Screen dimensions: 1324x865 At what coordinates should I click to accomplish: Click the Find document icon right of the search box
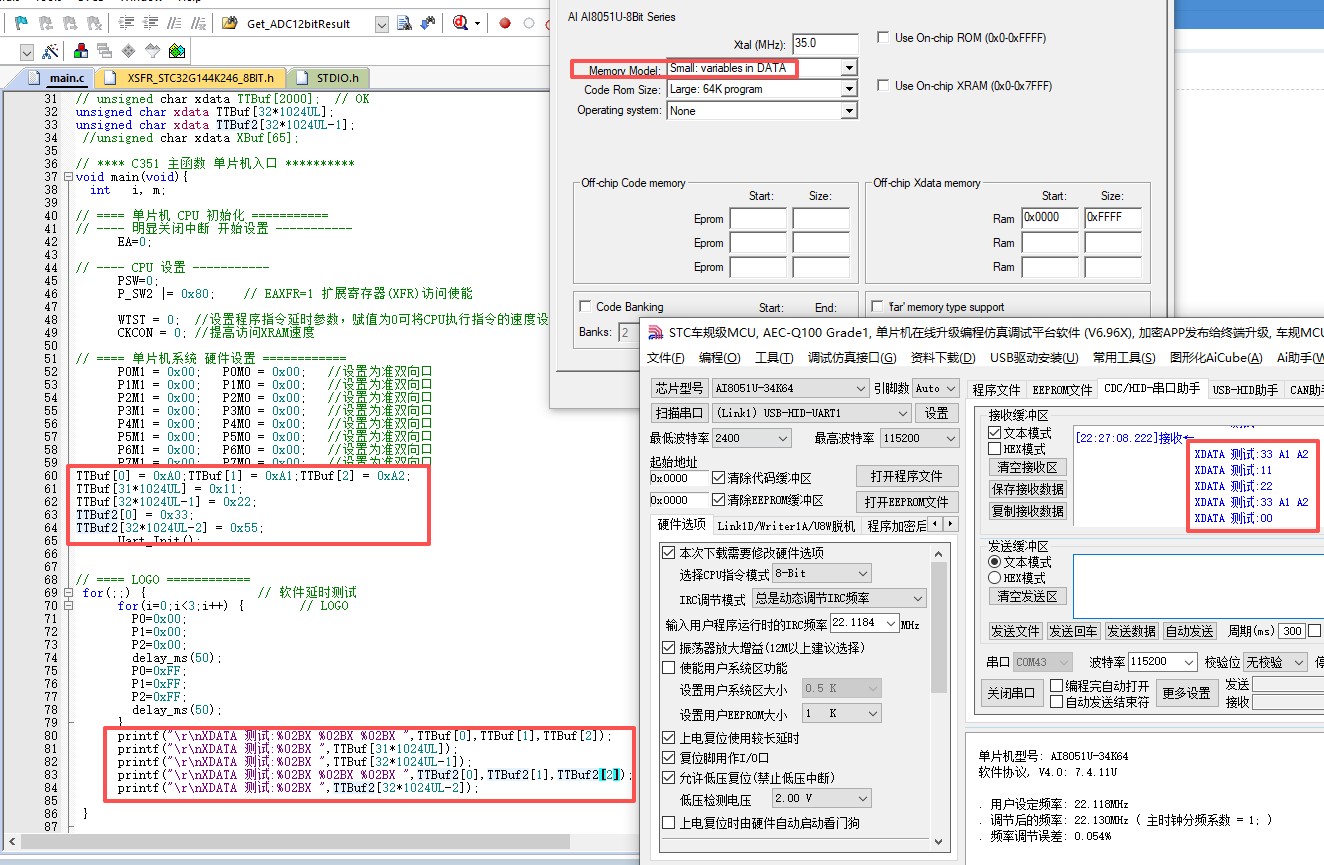[x=404, y=23]
